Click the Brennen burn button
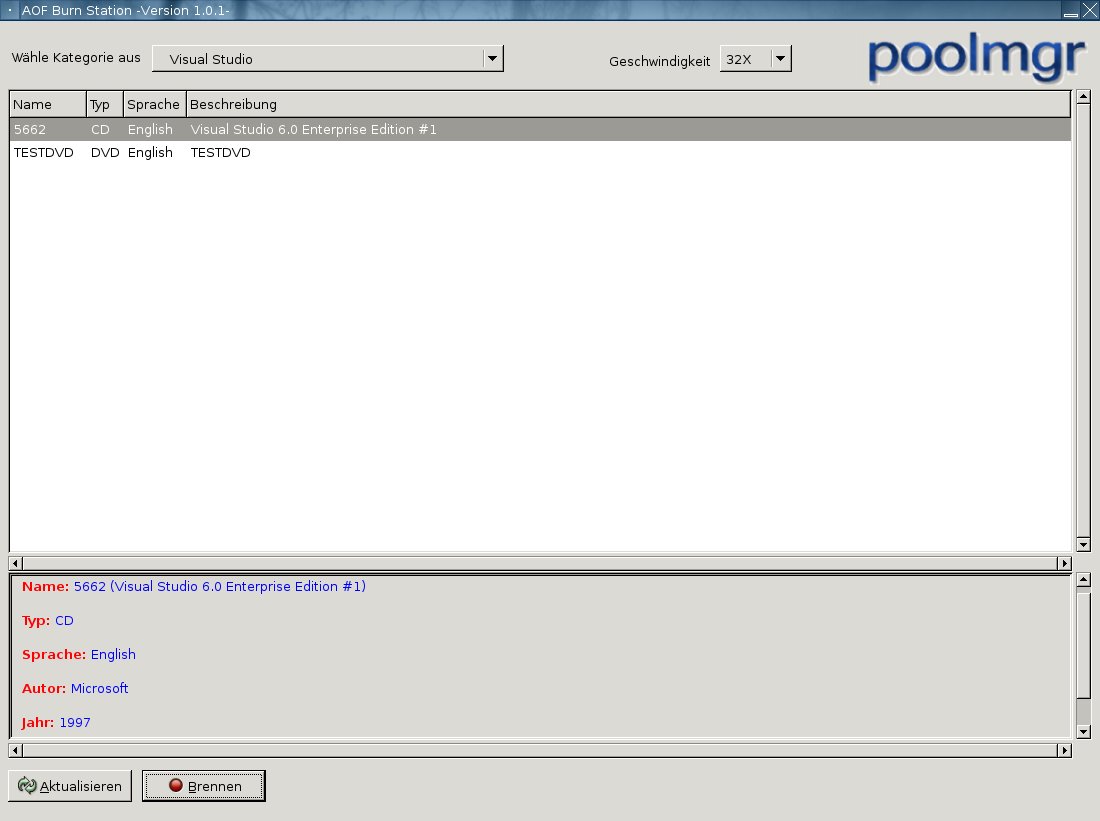The image size is (1100, 821). point(203,785)
